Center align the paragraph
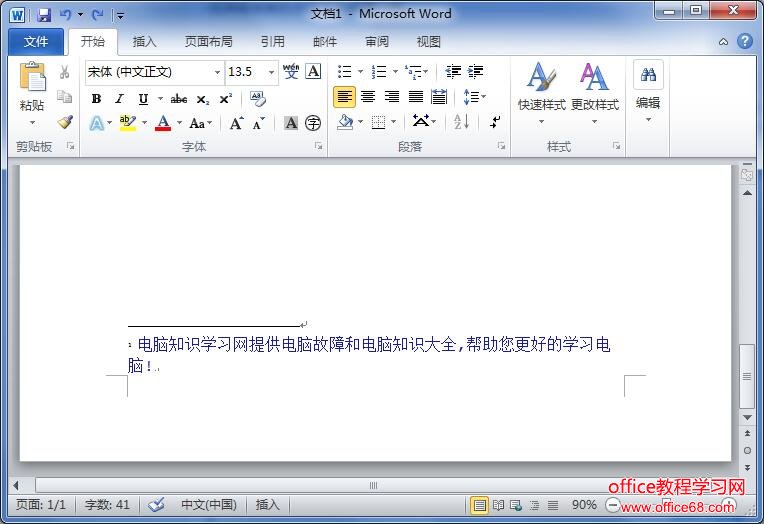This screenshot has width=764, height=524. tap(368, 97)
